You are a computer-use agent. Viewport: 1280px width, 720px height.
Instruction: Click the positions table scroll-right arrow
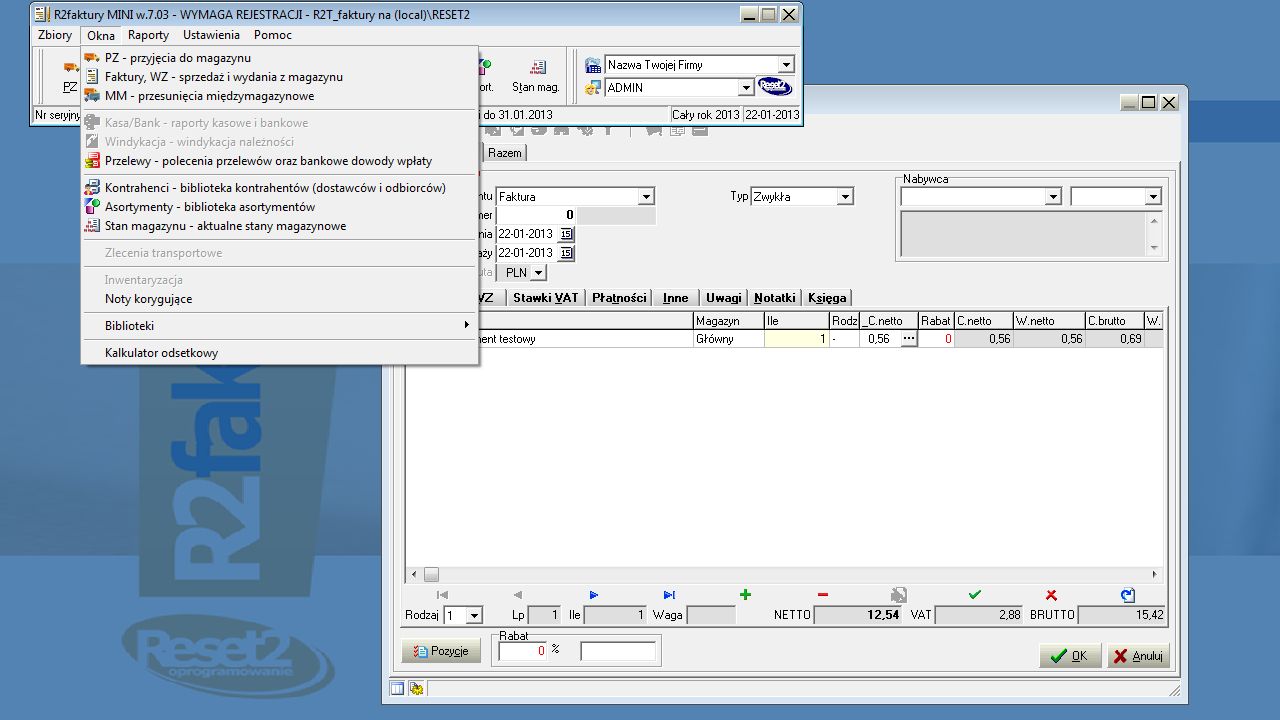pyautogui.click(x=1155, y=575)
